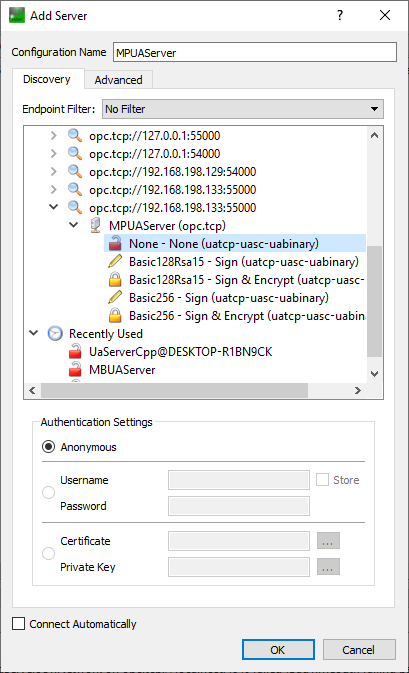Select the Anonymous authentication radio button
The height and width of the screenshot is (673, 409).
click(x=48, y=447)
